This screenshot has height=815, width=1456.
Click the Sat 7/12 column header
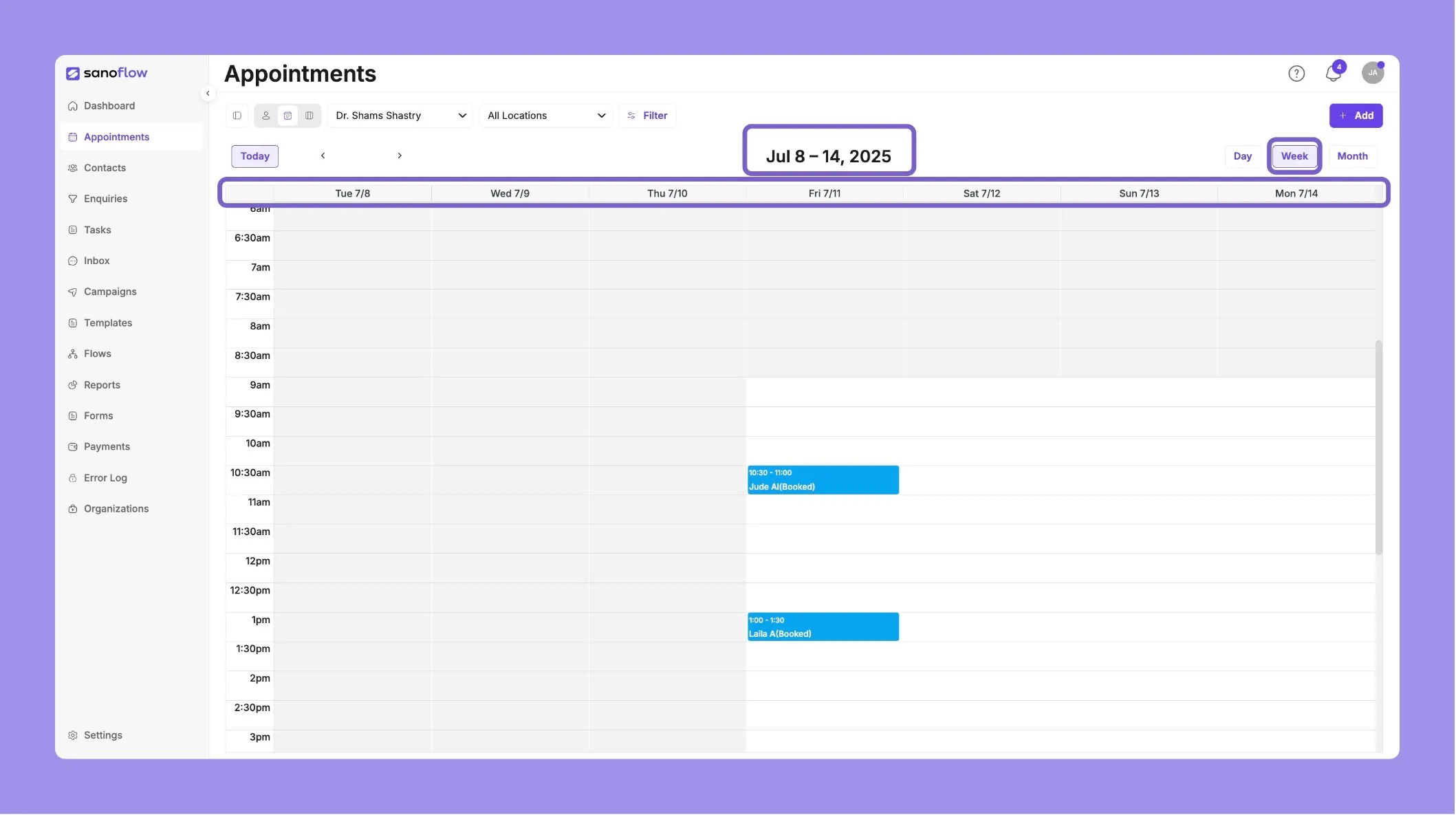[x=981, y=193]
